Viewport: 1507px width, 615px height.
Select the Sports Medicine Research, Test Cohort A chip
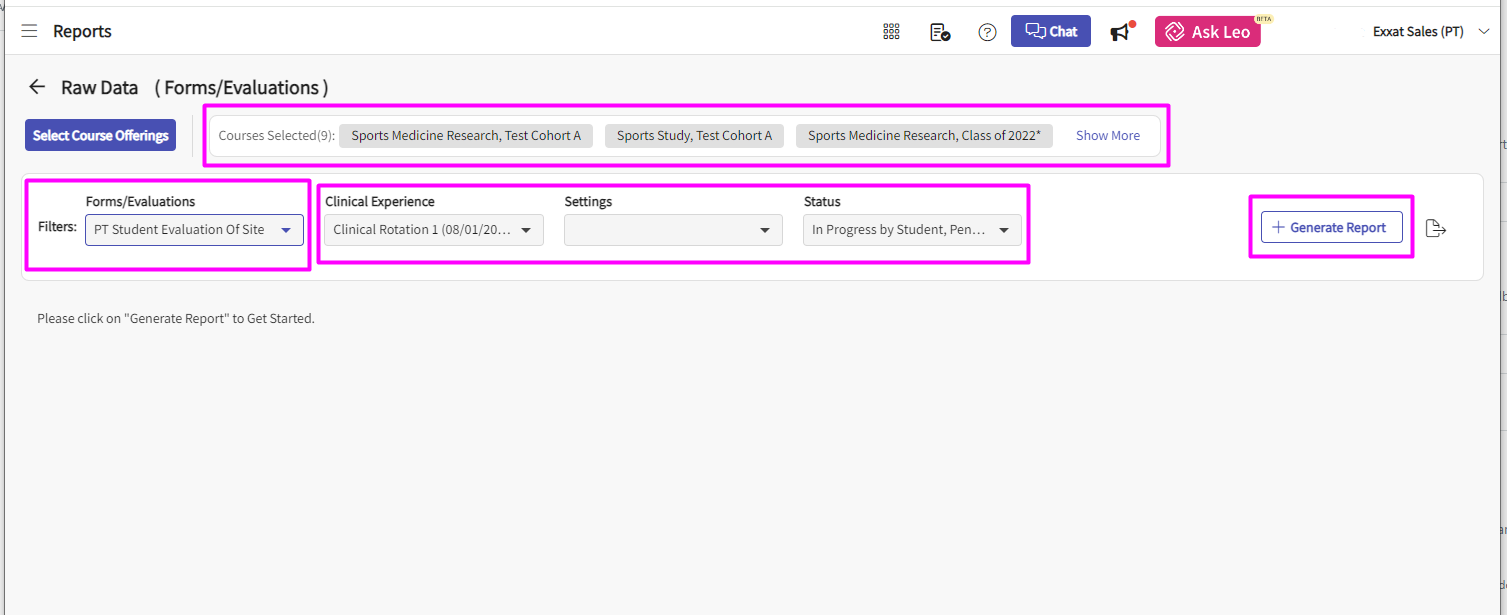tap(466, 136)
